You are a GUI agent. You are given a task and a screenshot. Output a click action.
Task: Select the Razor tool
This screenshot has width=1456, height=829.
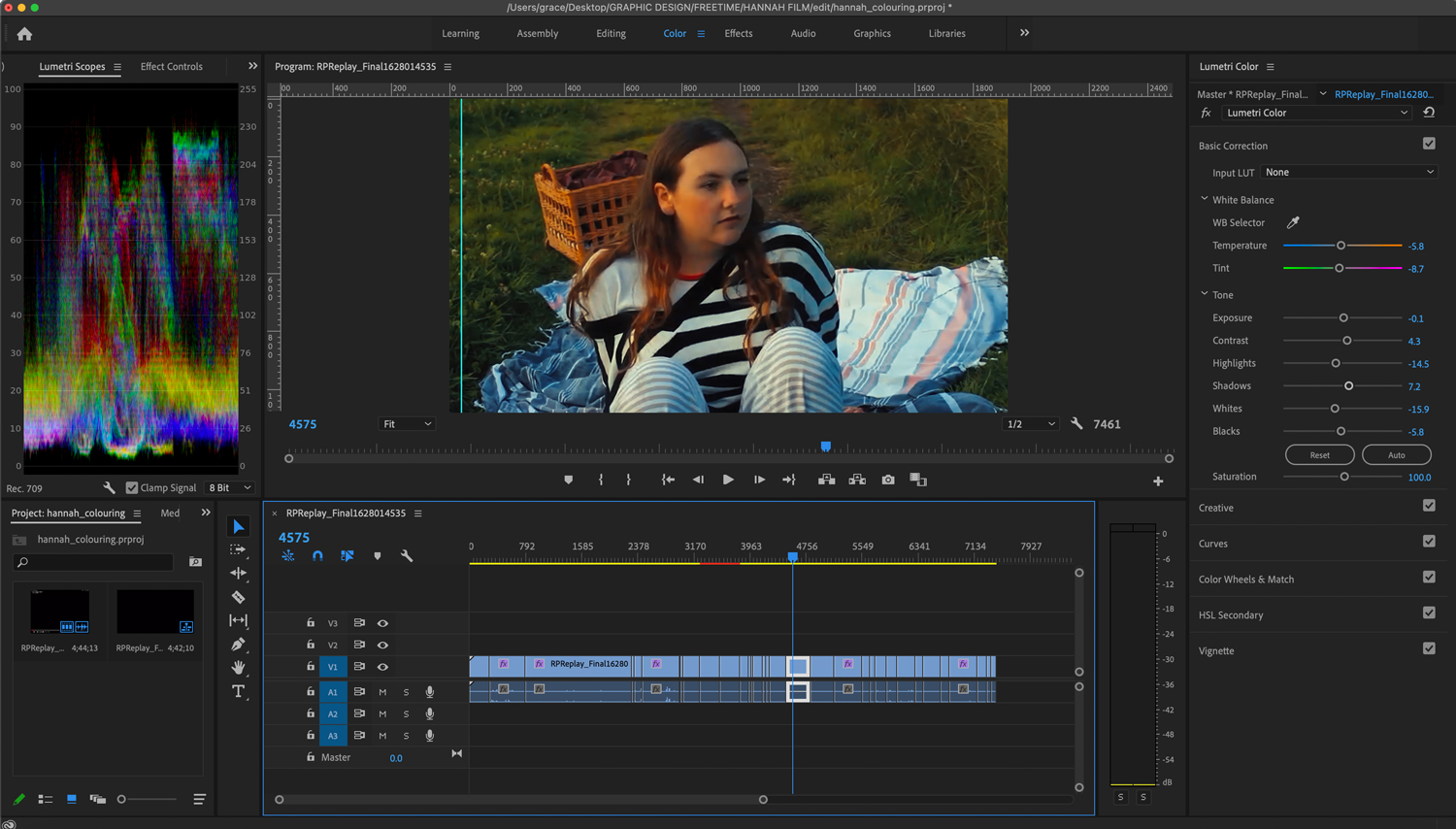click(238, 597)
